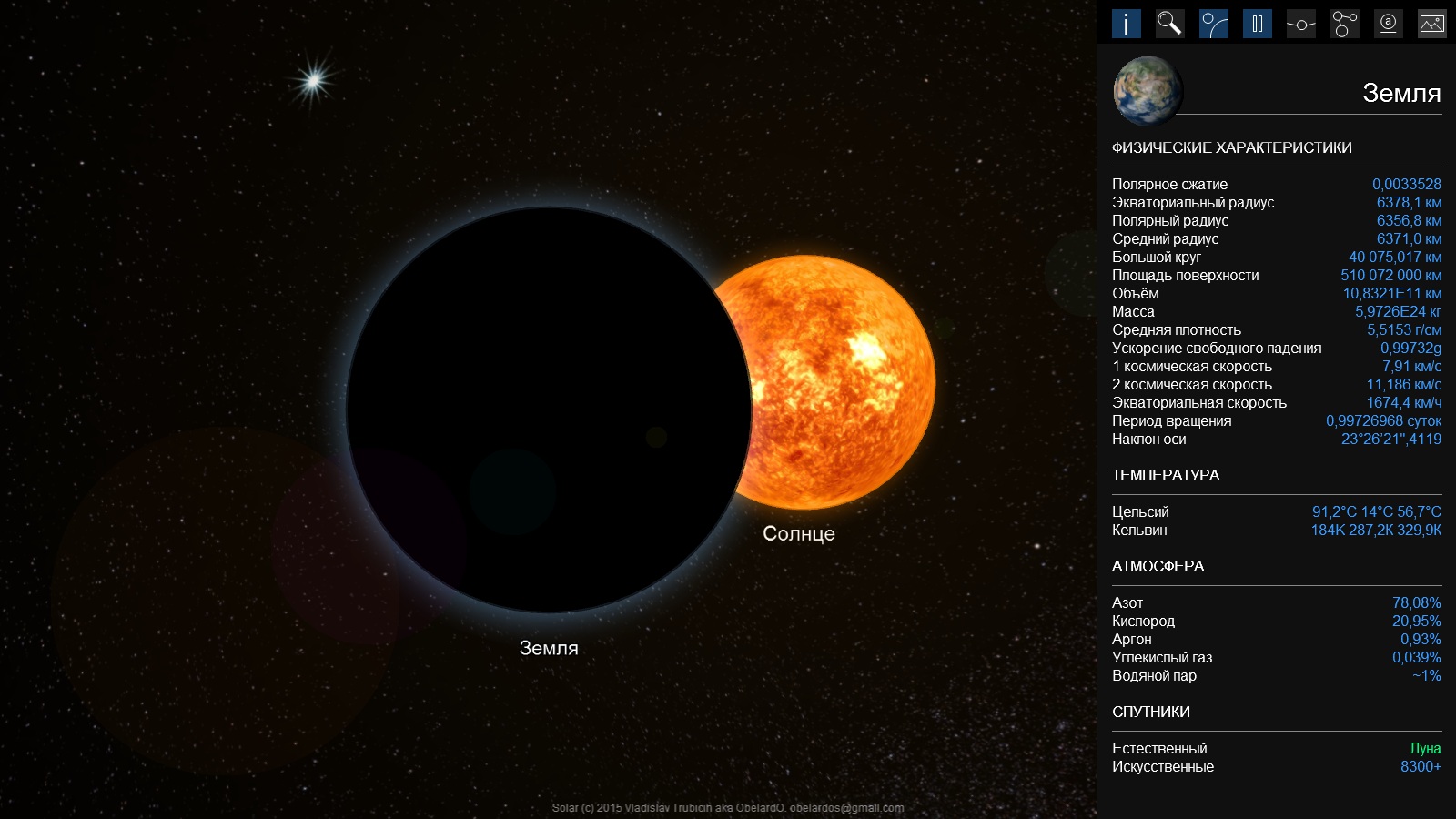Toggle the info panel icon

tap(1127, 24)
